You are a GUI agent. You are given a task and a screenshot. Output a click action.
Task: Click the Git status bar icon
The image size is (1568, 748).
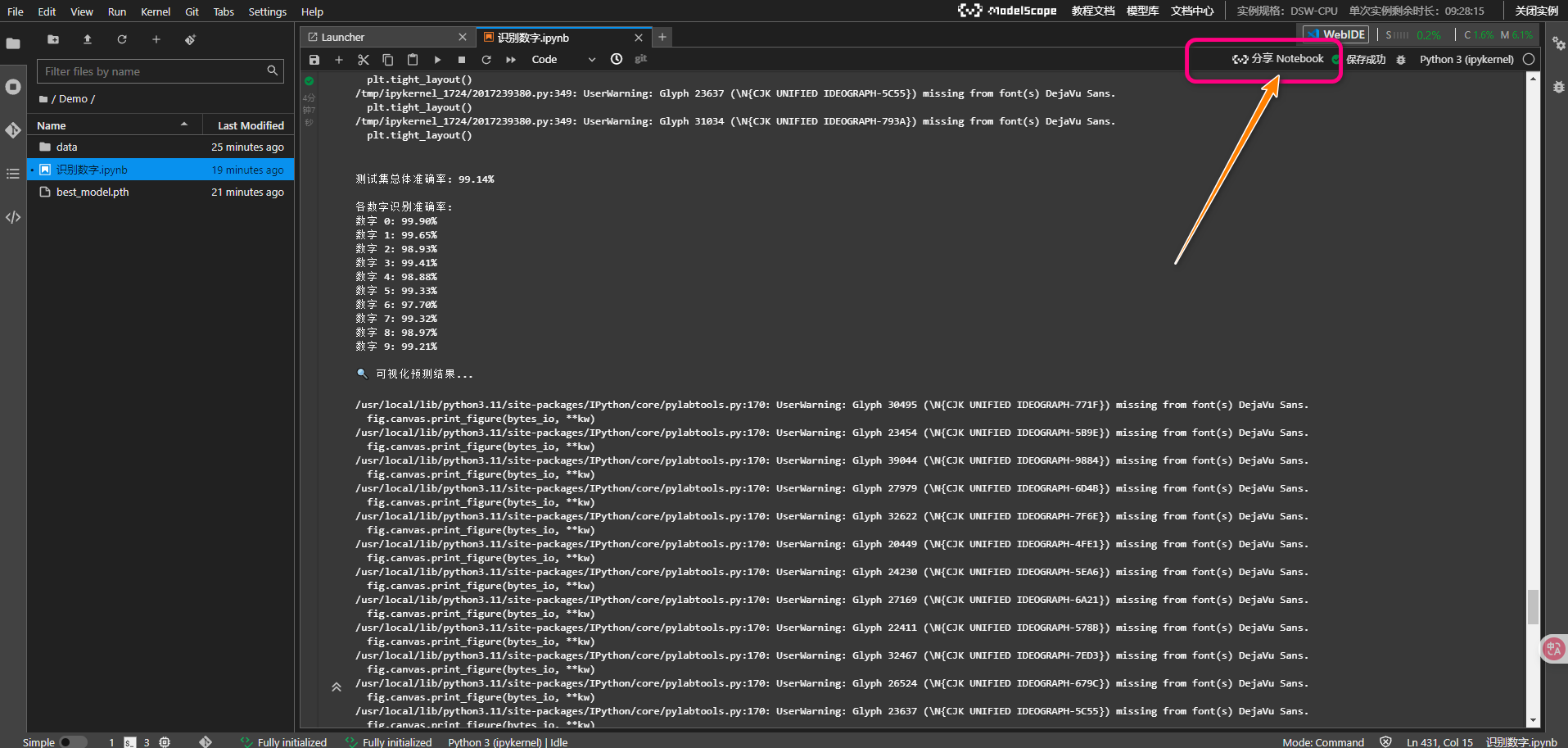tap(206, 741)
